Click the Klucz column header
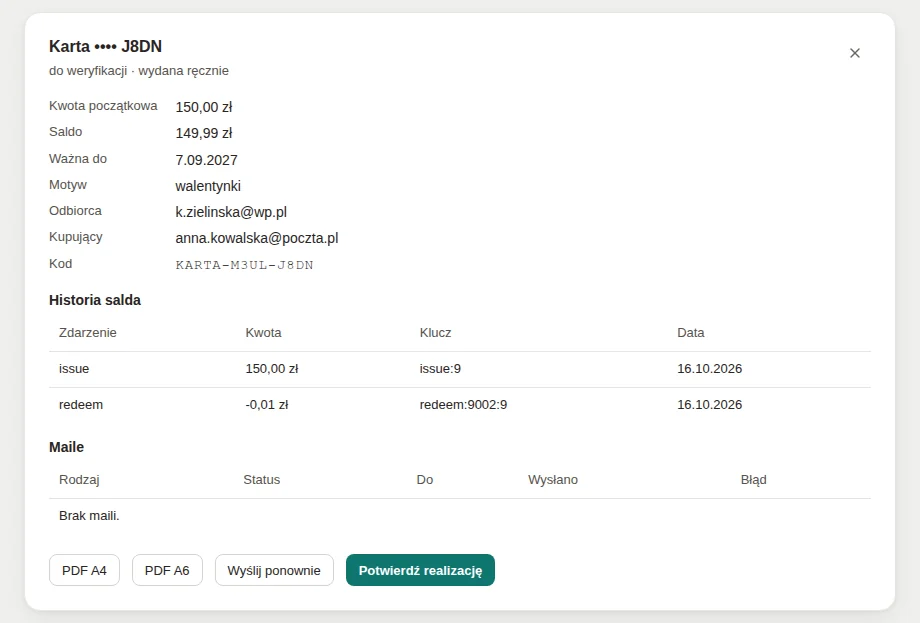 (x=435, y=333)
